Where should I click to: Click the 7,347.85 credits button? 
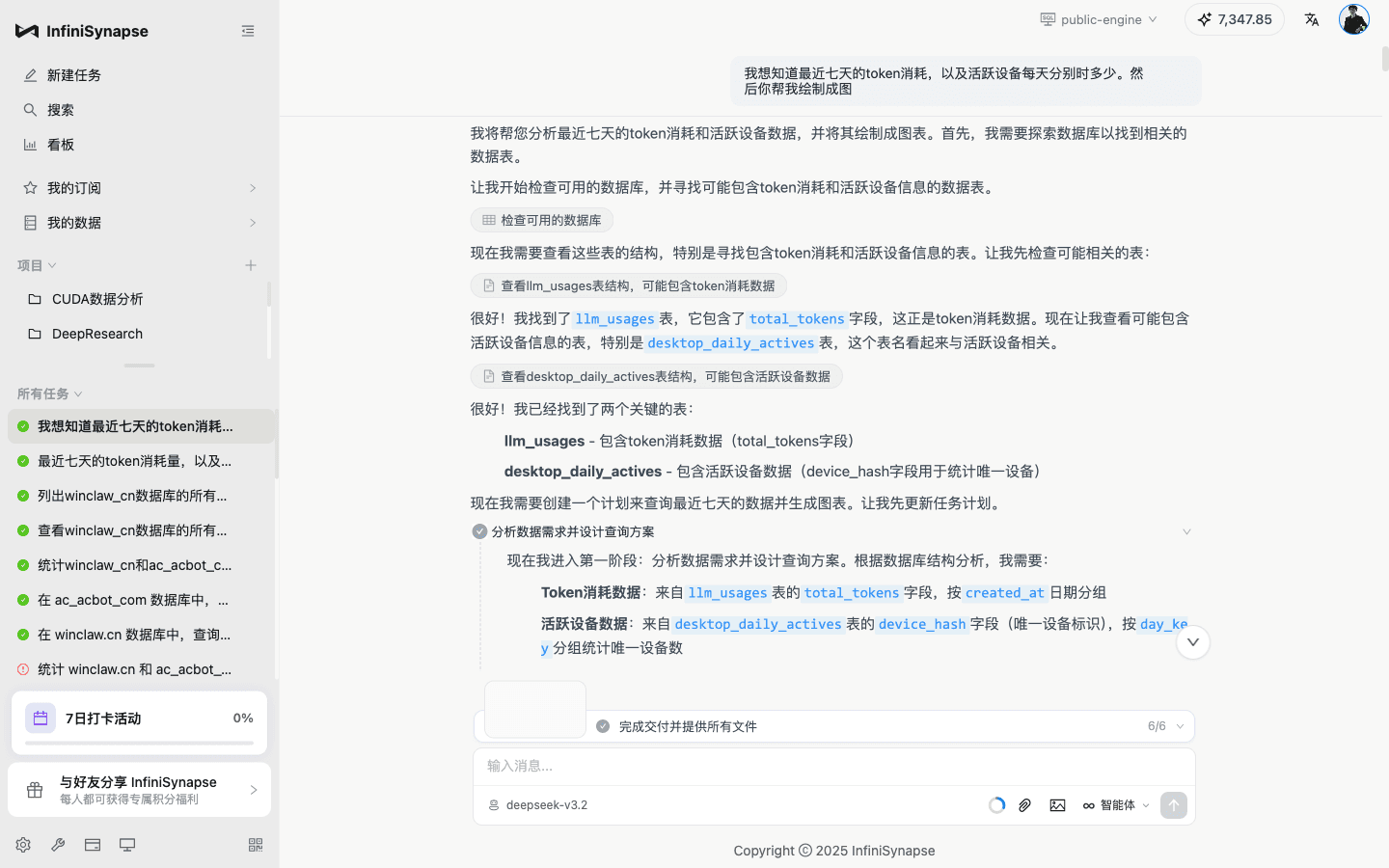pyautogui.click(x=1234, y=18)
